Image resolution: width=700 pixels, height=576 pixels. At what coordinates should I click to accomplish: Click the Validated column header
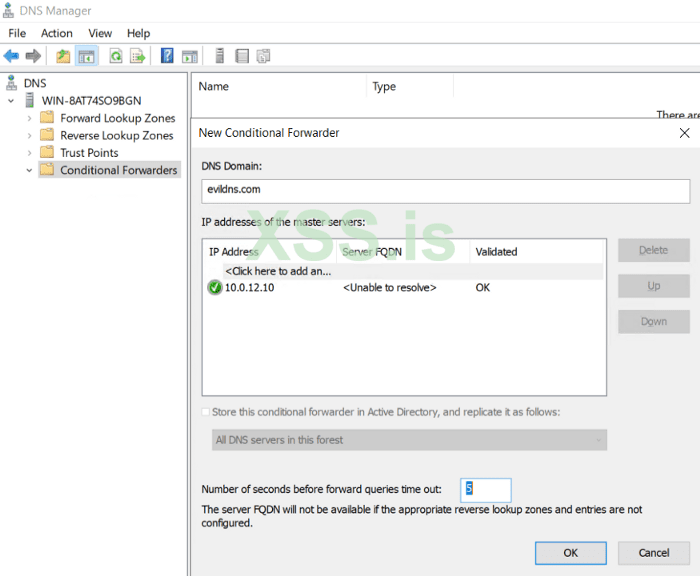[536, 252]
